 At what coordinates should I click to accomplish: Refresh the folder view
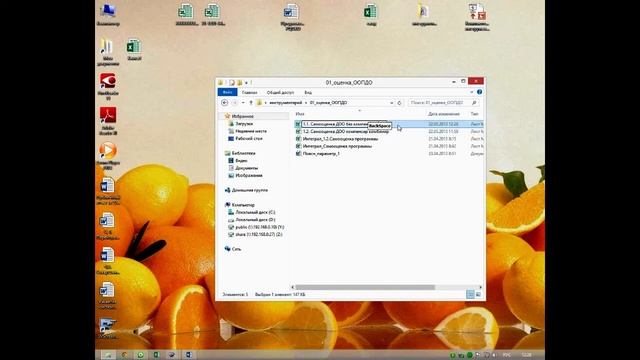click(400, 103)
